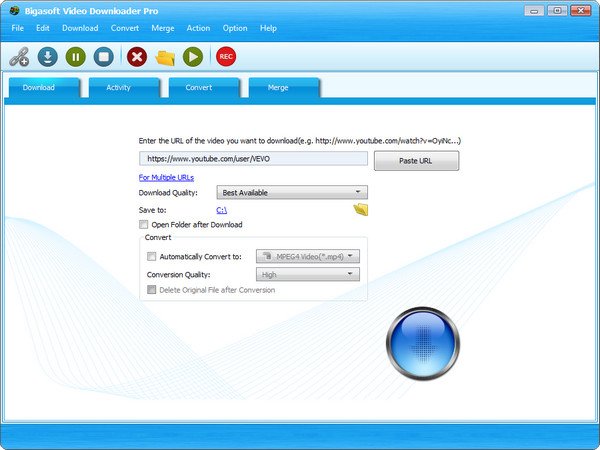The height and width of the screenshot is (450, 600).
Task: Minimize the Bigasoft window
Action: coord(535,10)
